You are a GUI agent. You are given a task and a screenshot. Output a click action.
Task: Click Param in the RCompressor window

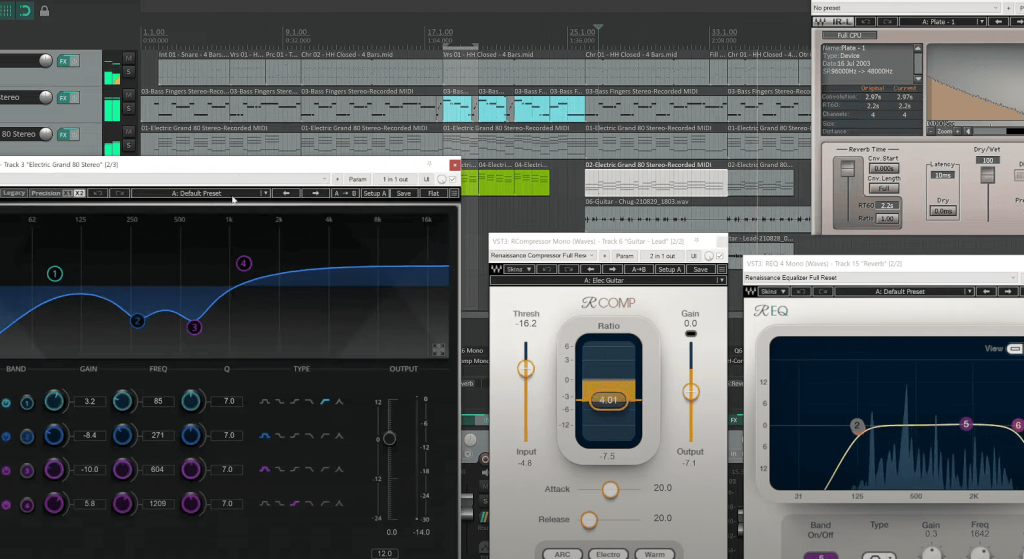[624, 256]
